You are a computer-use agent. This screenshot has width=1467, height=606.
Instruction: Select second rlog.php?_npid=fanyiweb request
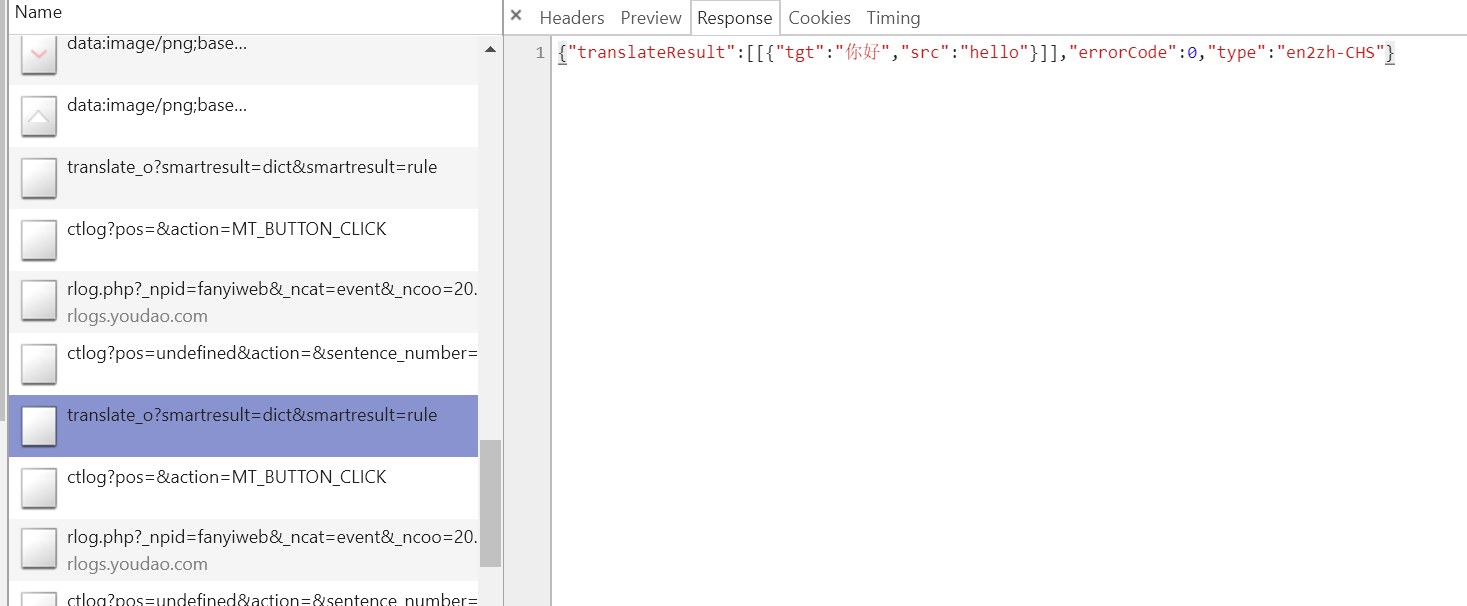[243, 550]
